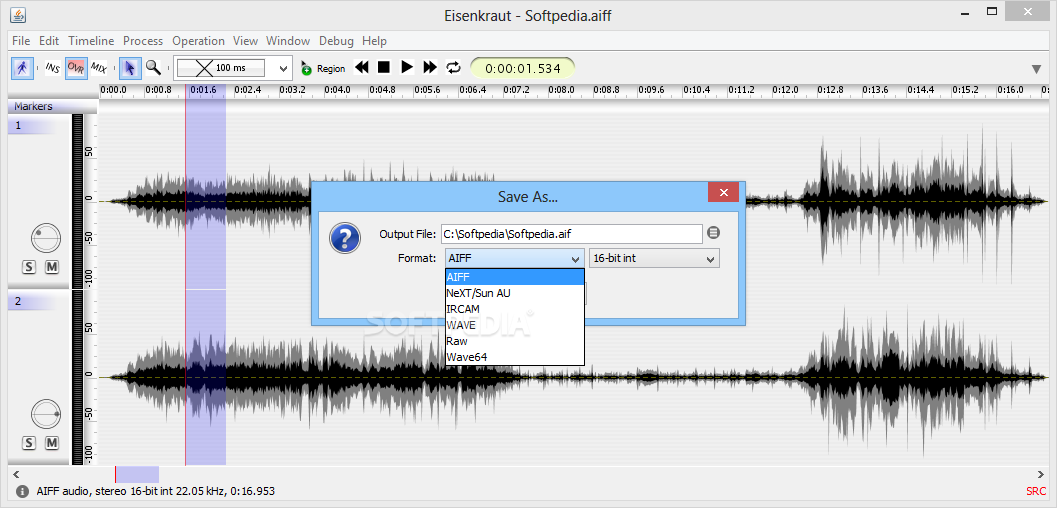Select channel 1 track header
The width and height of the screenshot is (1057, 508).
(x=39, y=125)
